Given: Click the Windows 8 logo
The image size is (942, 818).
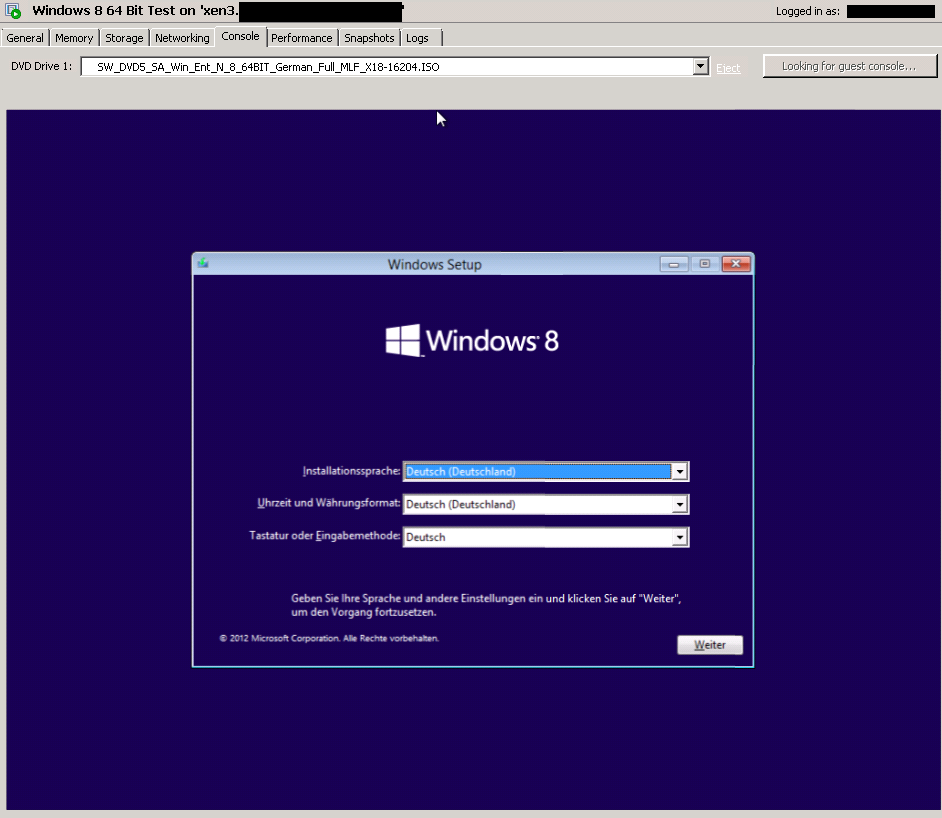Looking at the screenshot, I should point(472,341).
